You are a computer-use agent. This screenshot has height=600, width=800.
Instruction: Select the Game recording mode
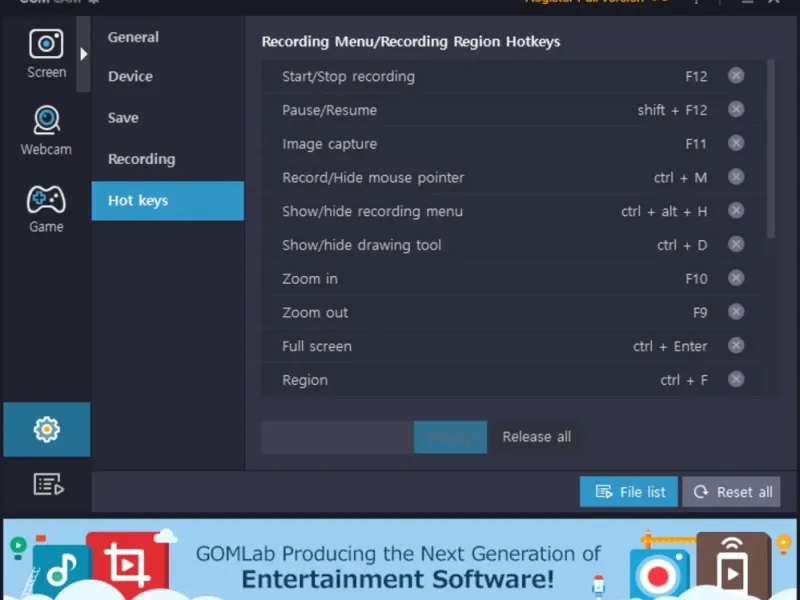tap(46, 209)
